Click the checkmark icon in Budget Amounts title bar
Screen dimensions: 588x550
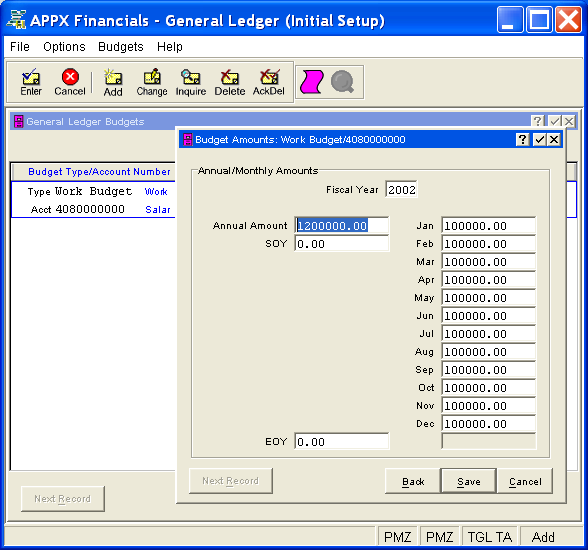coord(539,139)
